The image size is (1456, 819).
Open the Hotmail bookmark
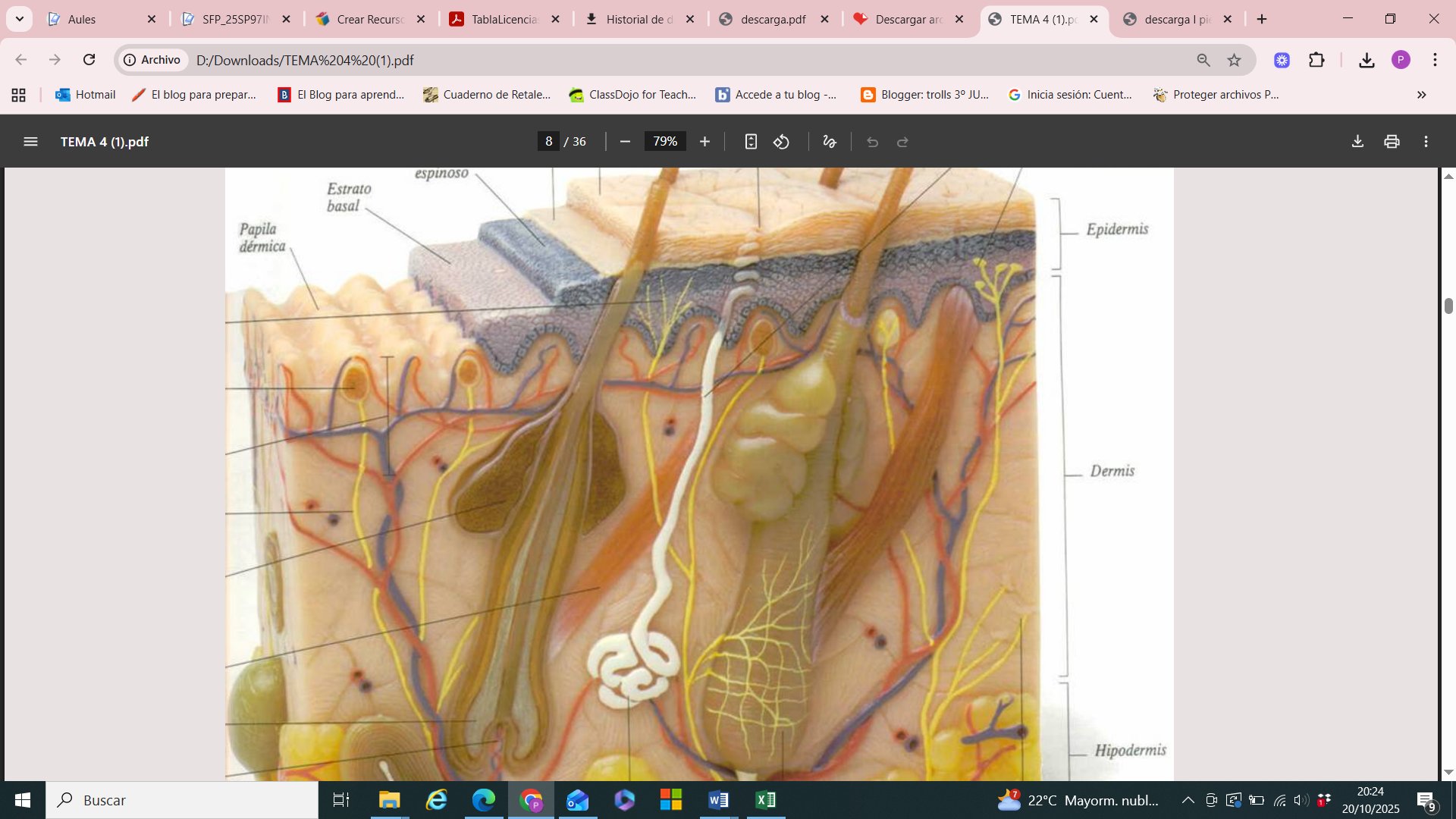(85, 95)
